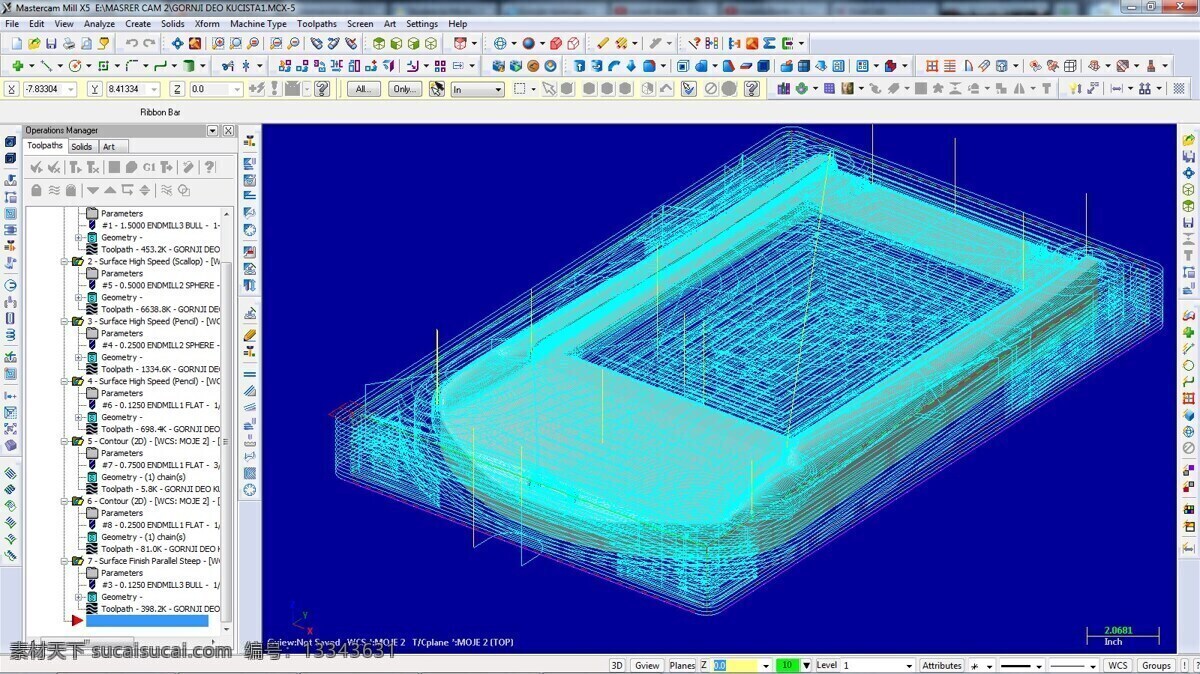Click the Attributes button in status bar
The width and height of the screenshot is (1200, 674).
942,665
